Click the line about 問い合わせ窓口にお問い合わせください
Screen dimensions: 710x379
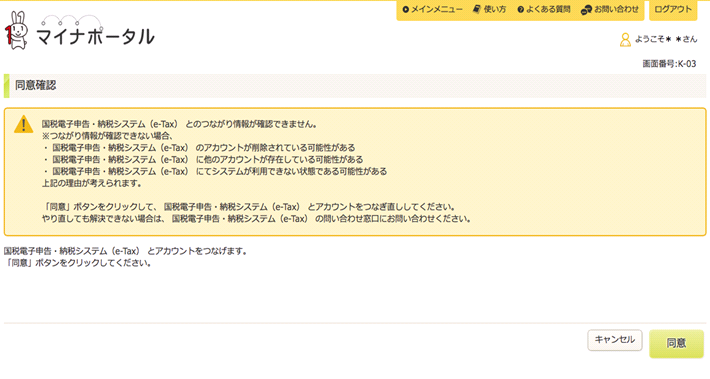click(x=257, y=219)
